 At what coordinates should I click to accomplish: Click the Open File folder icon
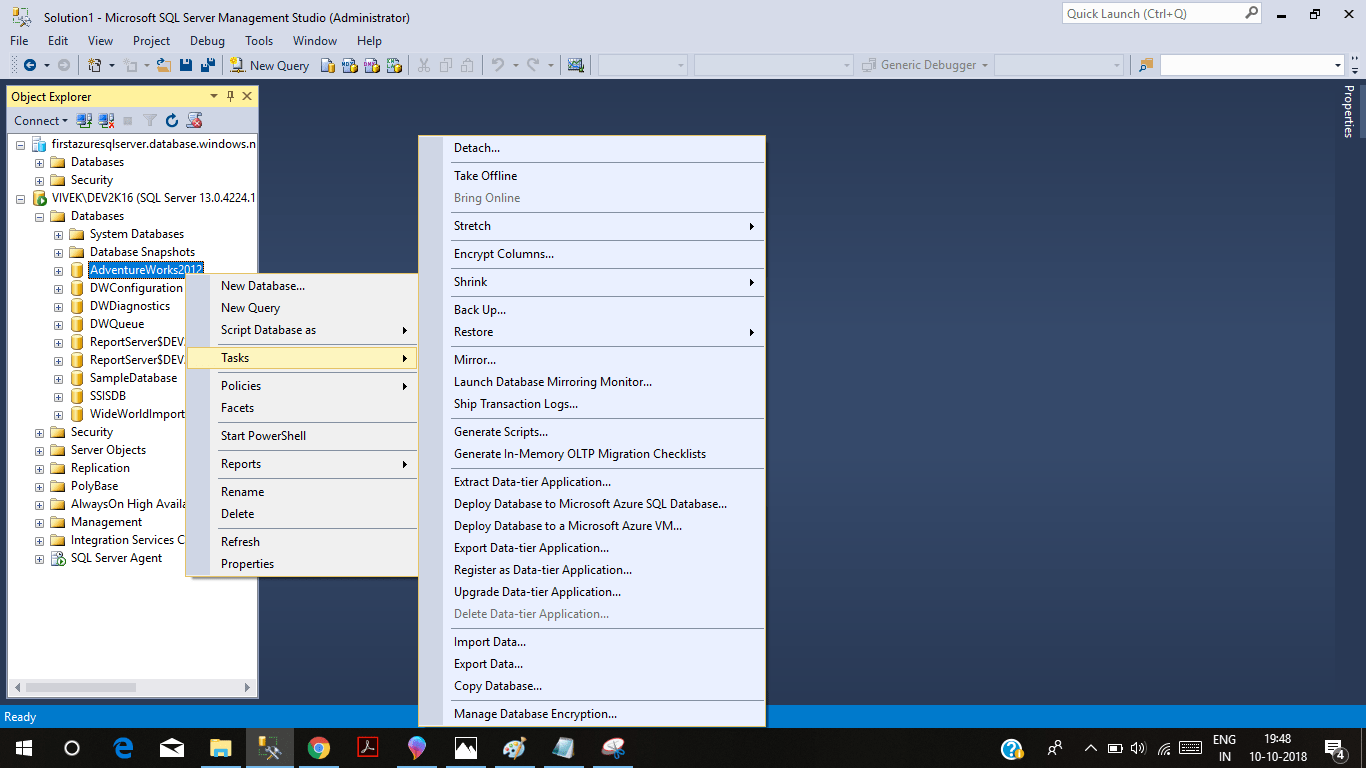163,65
